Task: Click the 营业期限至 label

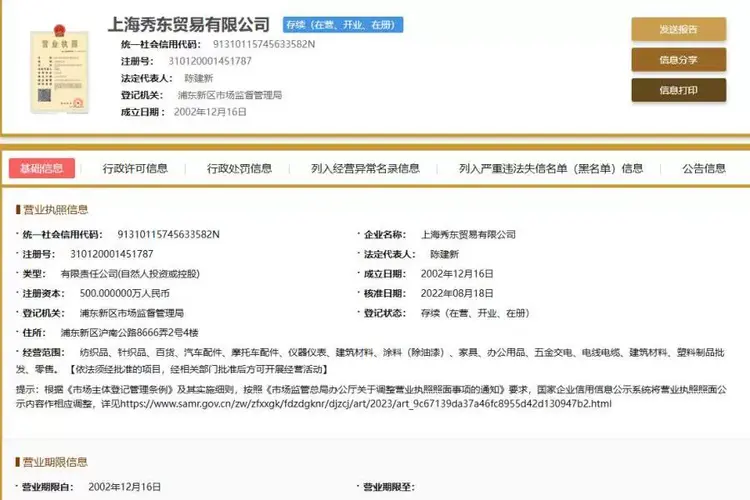Action: tap(388, 487)
